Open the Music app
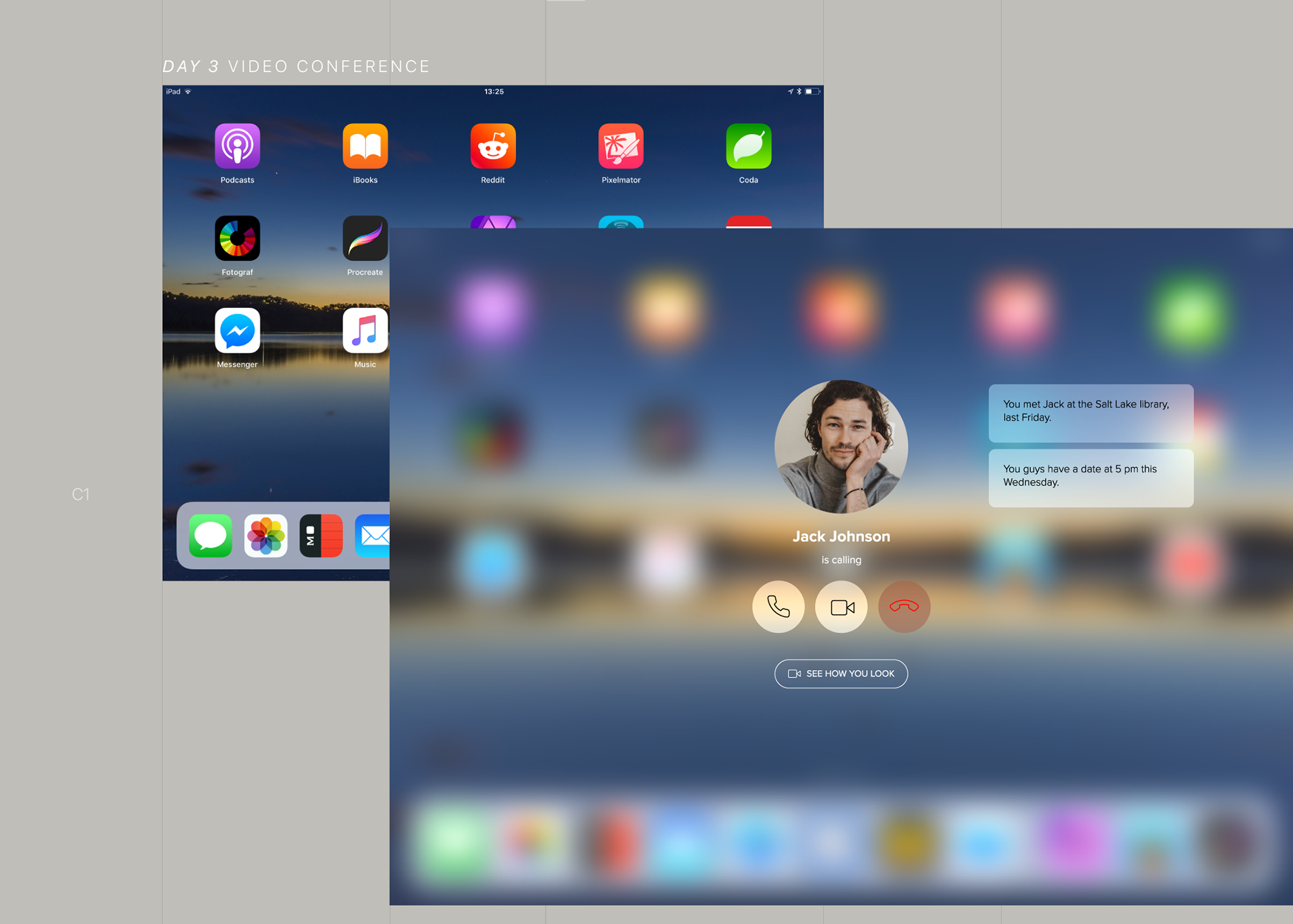This screenshot has width=1293, height=924. point(365,331)
